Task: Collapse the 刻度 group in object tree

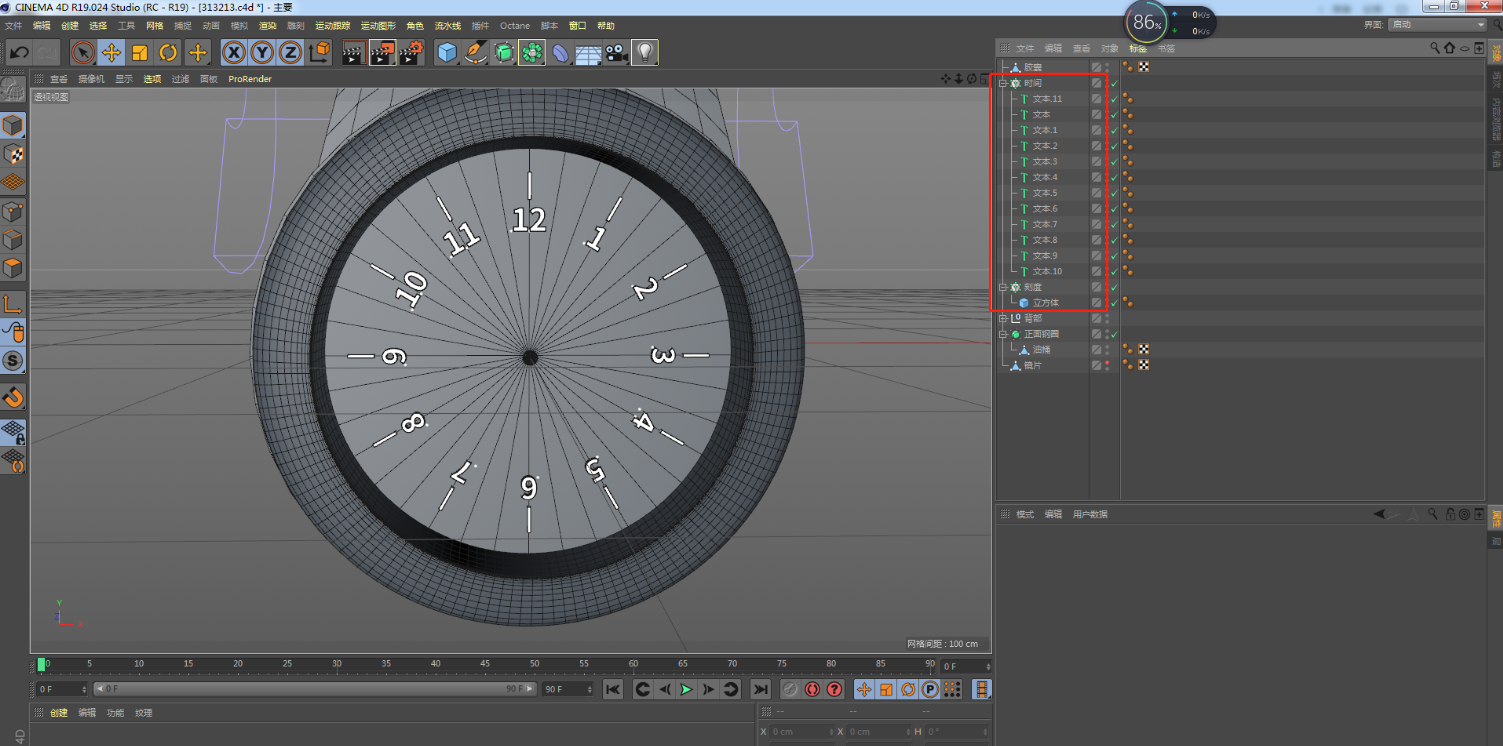Action: 1003,287
